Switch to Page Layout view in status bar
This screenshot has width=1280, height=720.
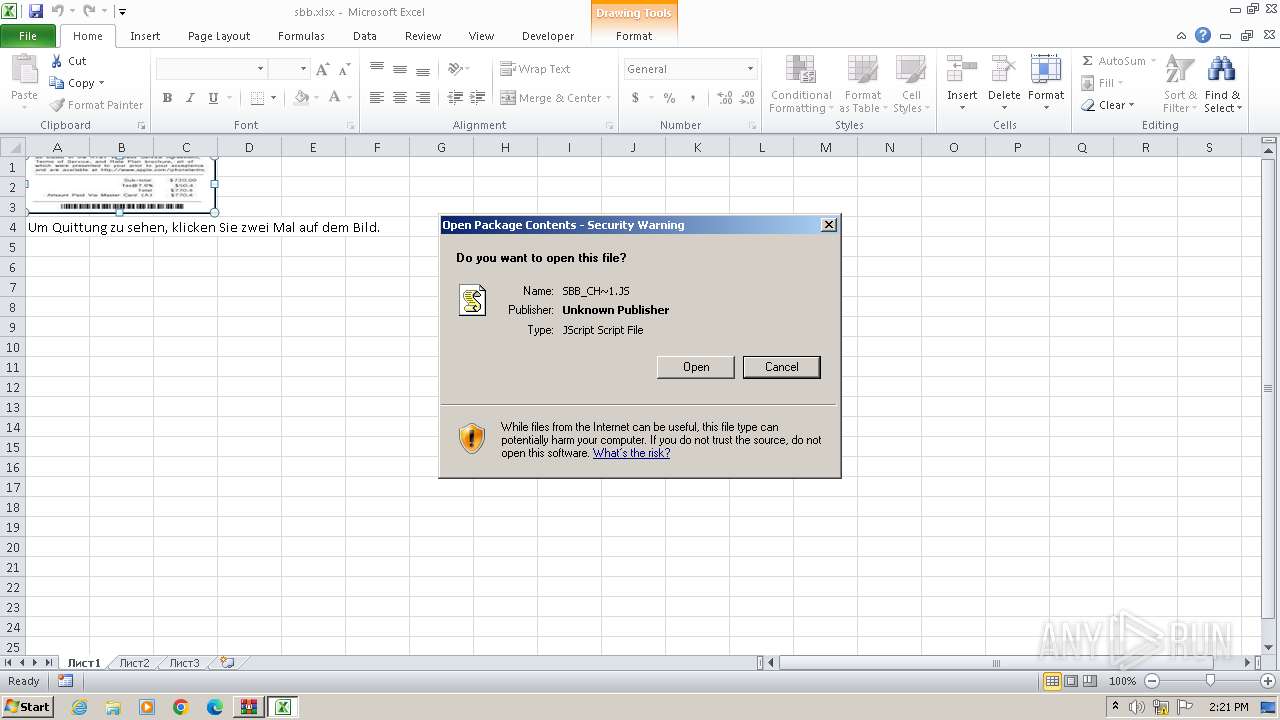click(1071, 681)
